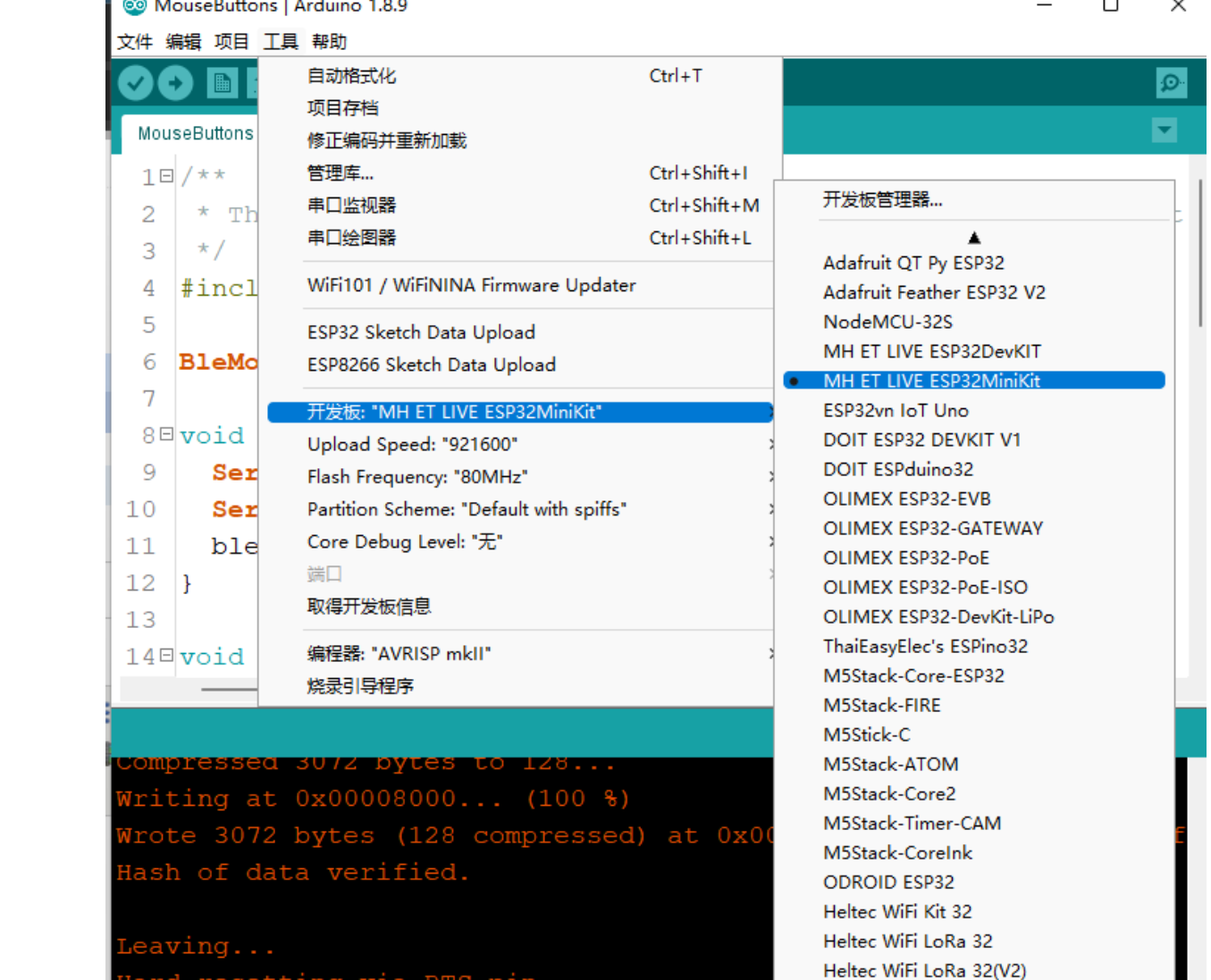
Task: Click the Upload arrow toolbar icon
Action: pos(175,84)
